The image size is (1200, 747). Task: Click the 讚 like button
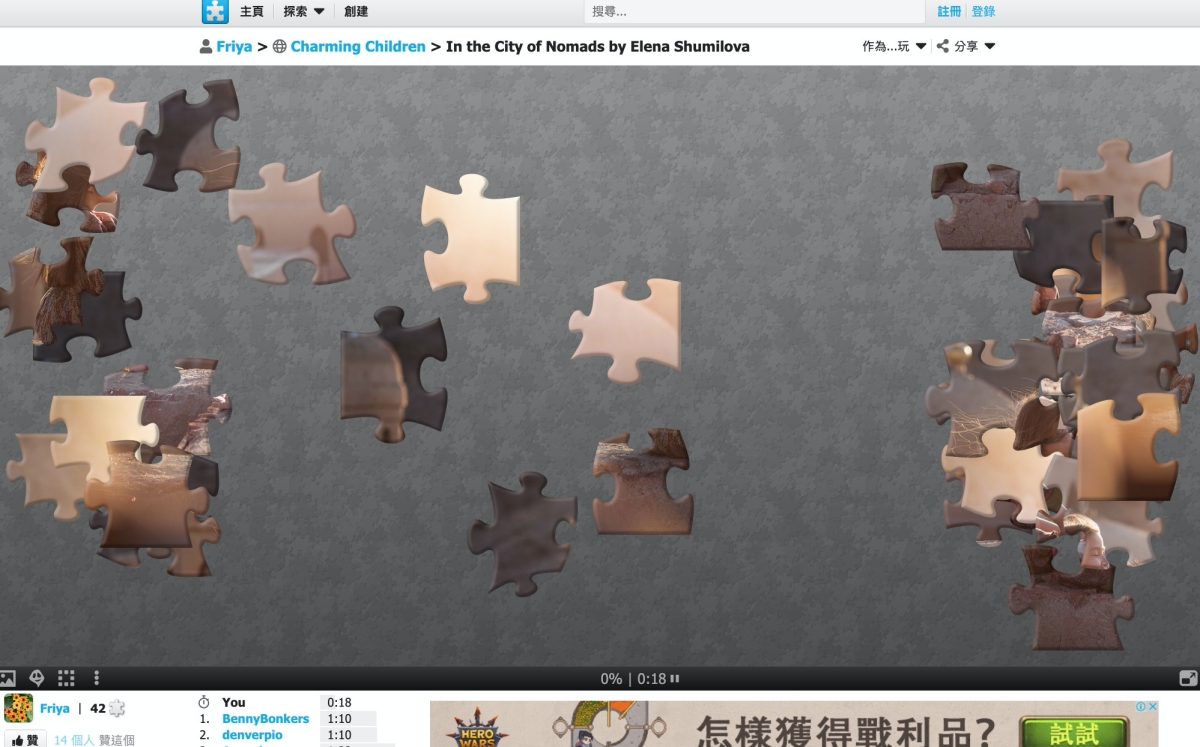[24, 740]
